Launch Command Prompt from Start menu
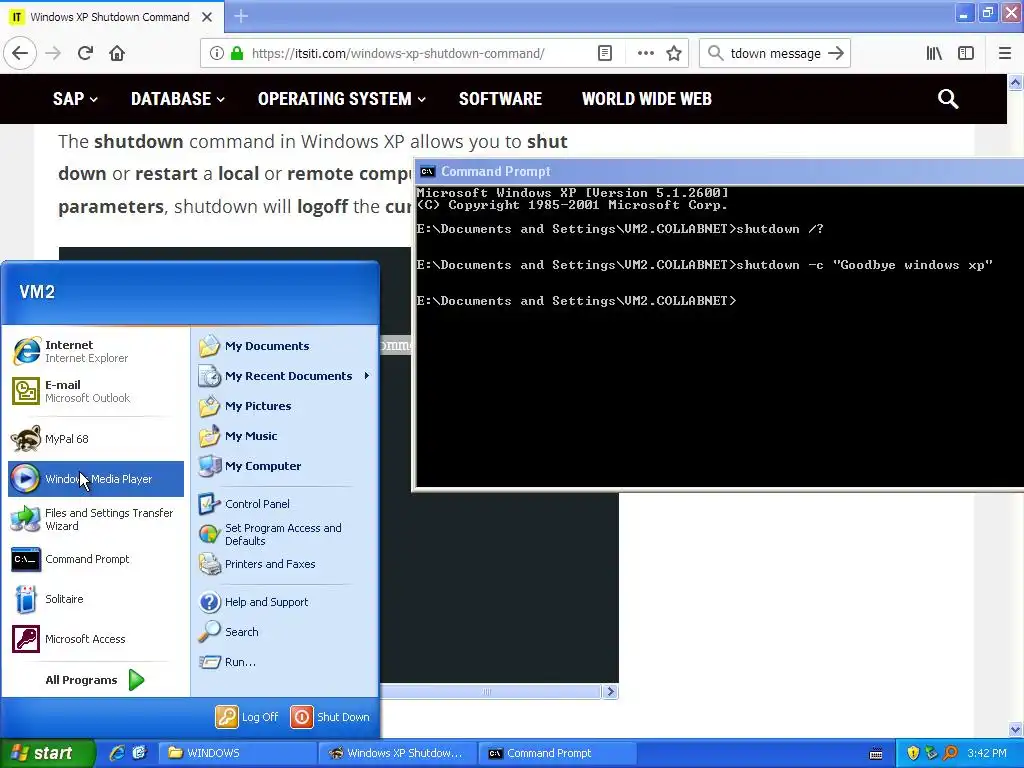1024x768 pixels. pyautogui.click(x=95, y=559)
